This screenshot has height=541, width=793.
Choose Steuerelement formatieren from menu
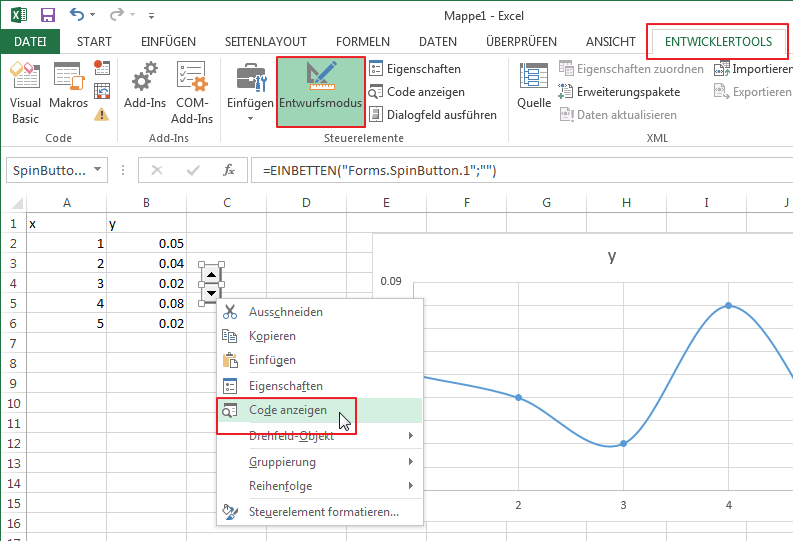coord(320,512)
